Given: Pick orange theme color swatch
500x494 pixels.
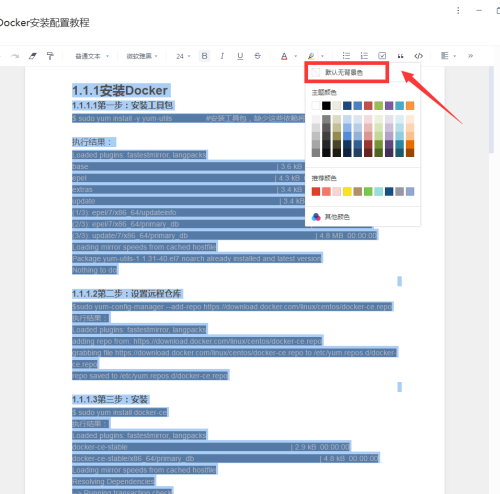Looking at the screenshot, I should click(x=410, y=106).
